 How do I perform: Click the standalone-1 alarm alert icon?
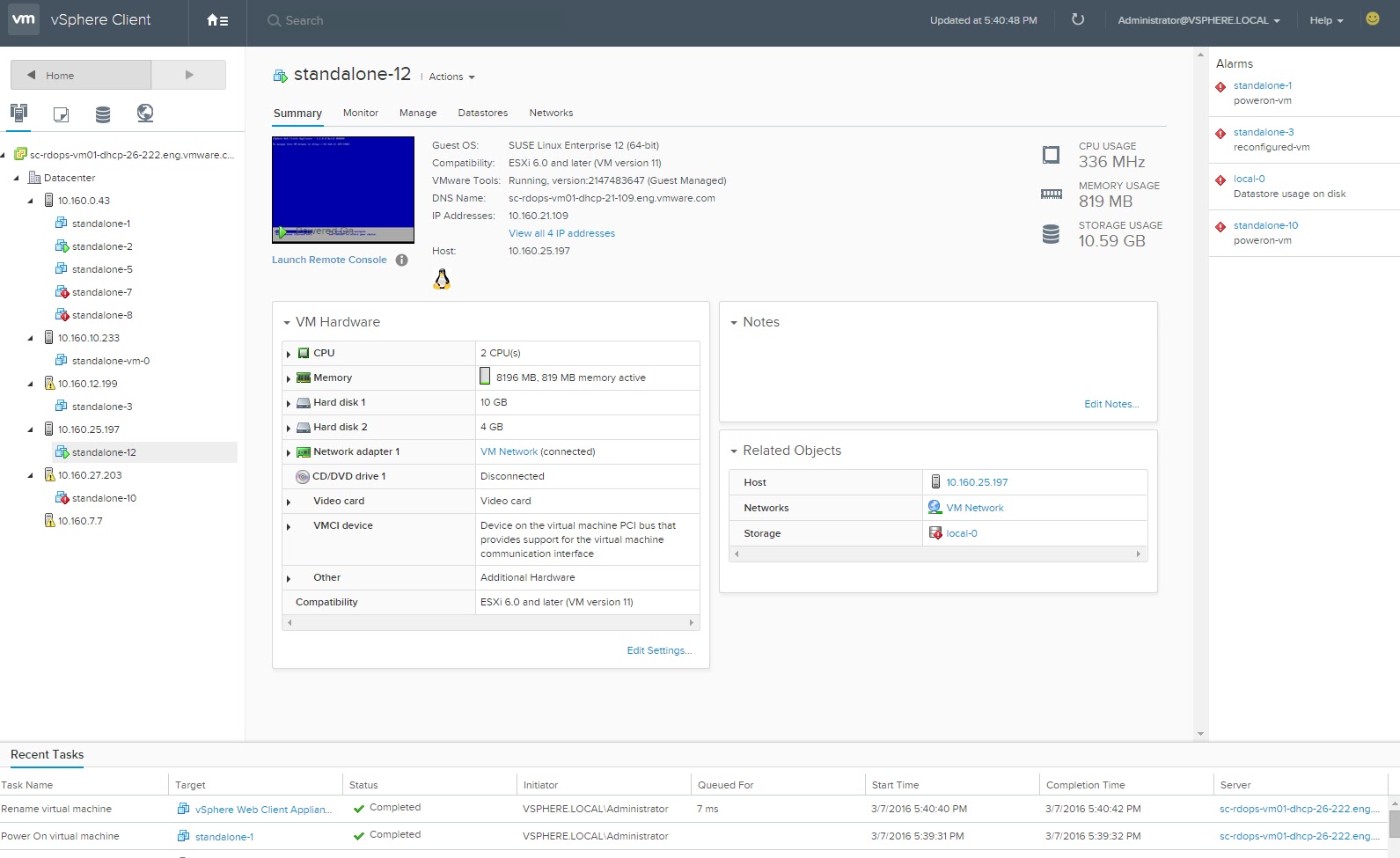1220,87
